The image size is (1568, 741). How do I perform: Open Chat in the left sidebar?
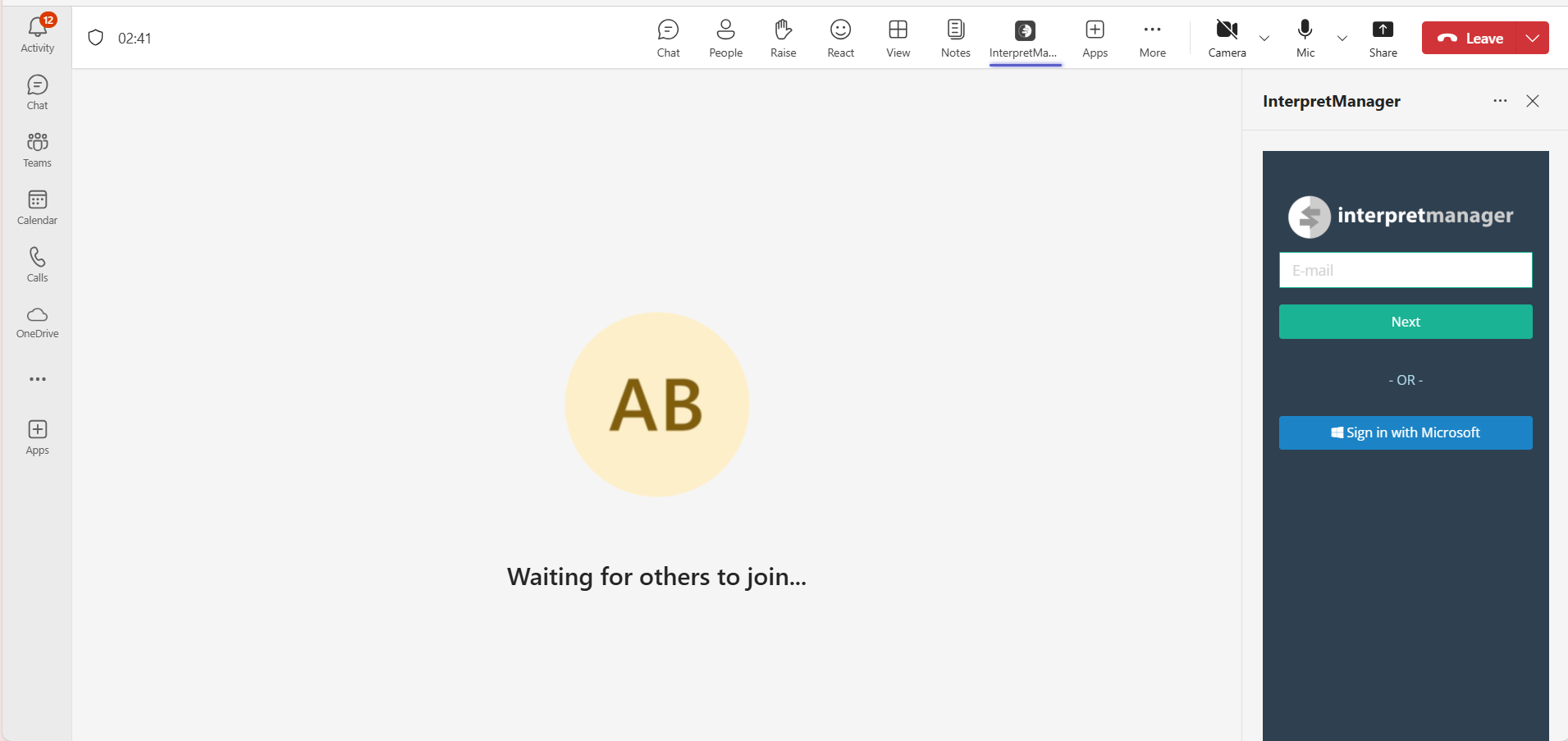click(37, 93)
